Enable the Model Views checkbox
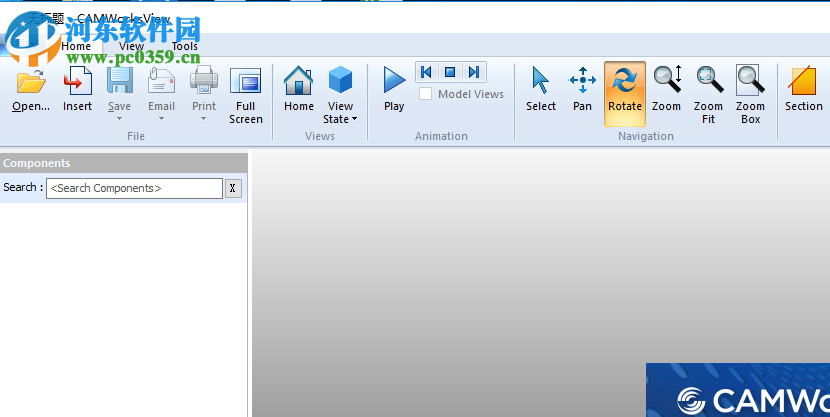The image size is (830, 417). click(425, 94)
